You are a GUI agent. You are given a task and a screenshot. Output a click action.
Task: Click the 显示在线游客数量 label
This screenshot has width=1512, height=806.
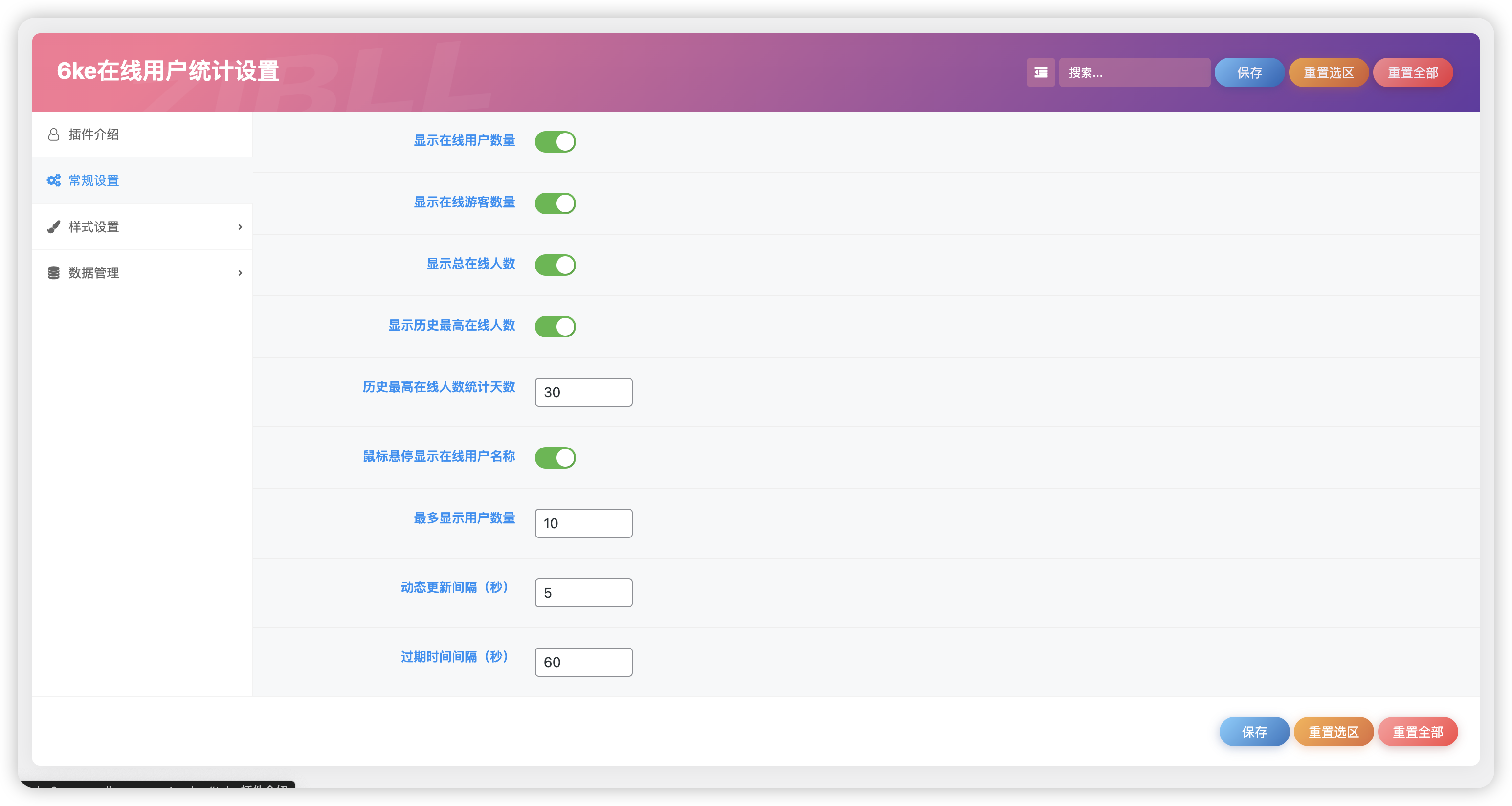tap(464, 202)
